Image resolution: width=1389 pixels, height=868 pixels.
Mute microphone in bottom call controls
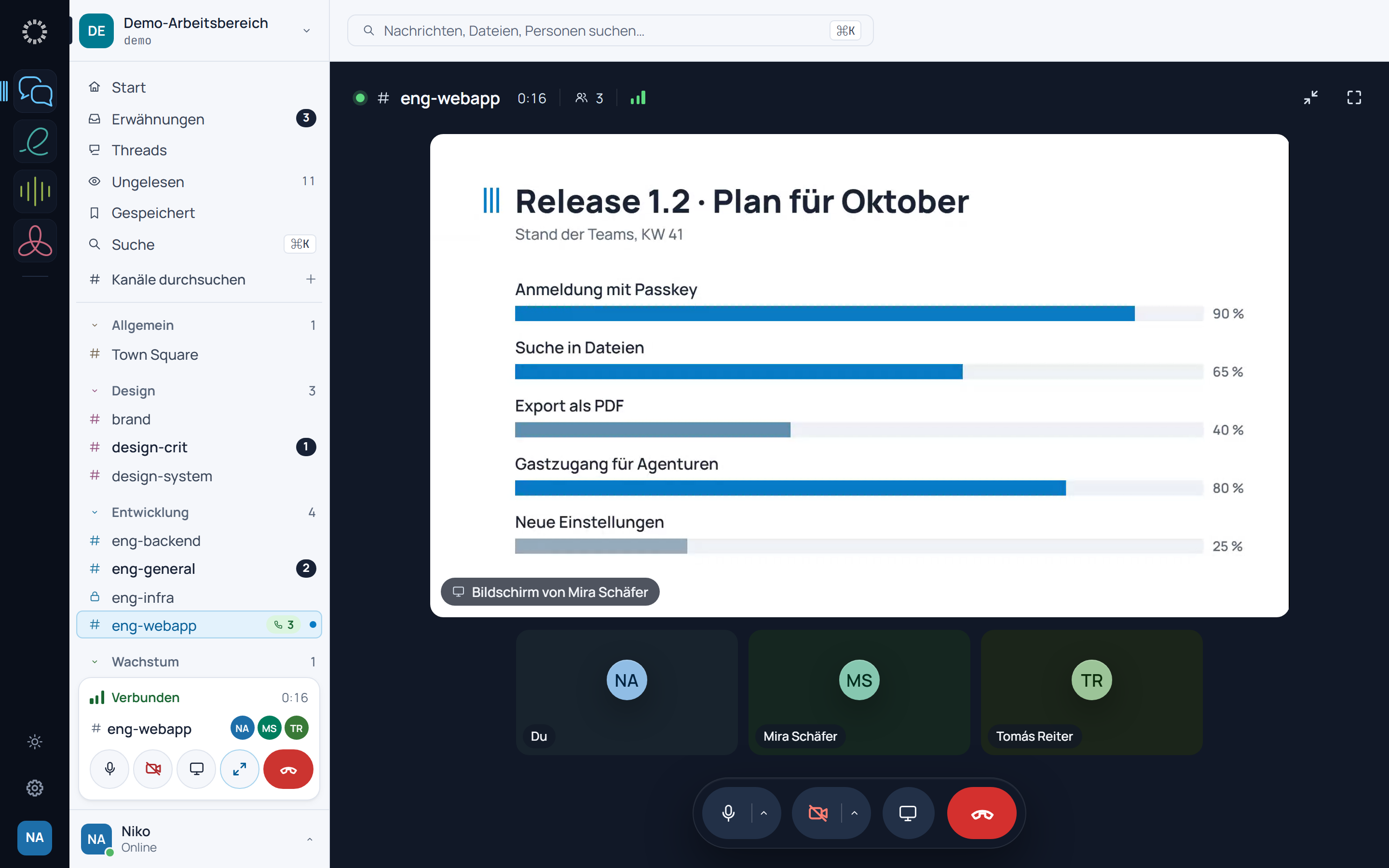tap(728, 813)
